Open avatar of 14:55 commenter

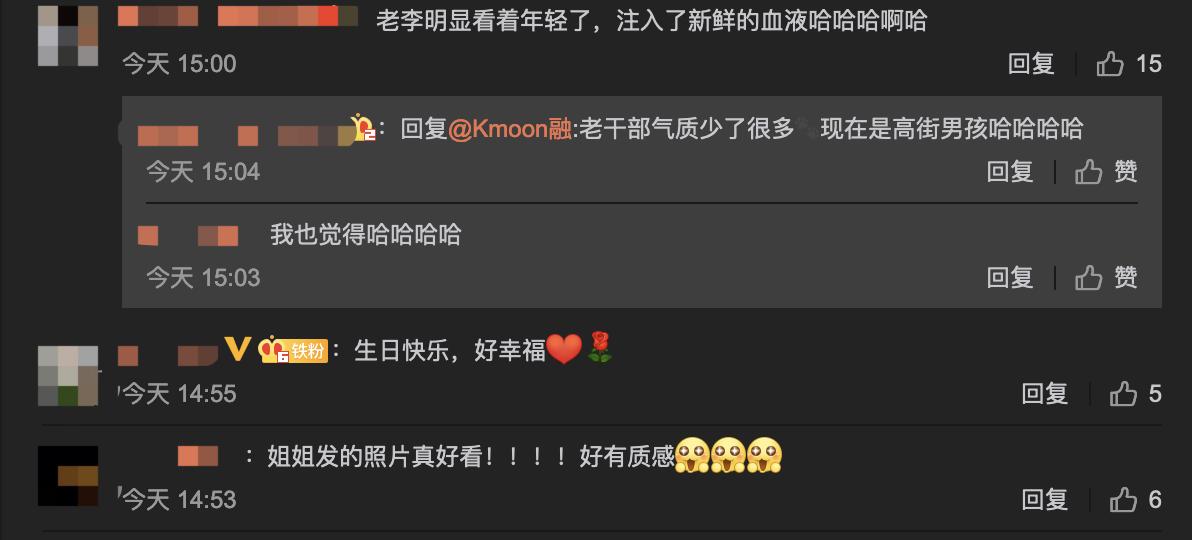[68, 376]
